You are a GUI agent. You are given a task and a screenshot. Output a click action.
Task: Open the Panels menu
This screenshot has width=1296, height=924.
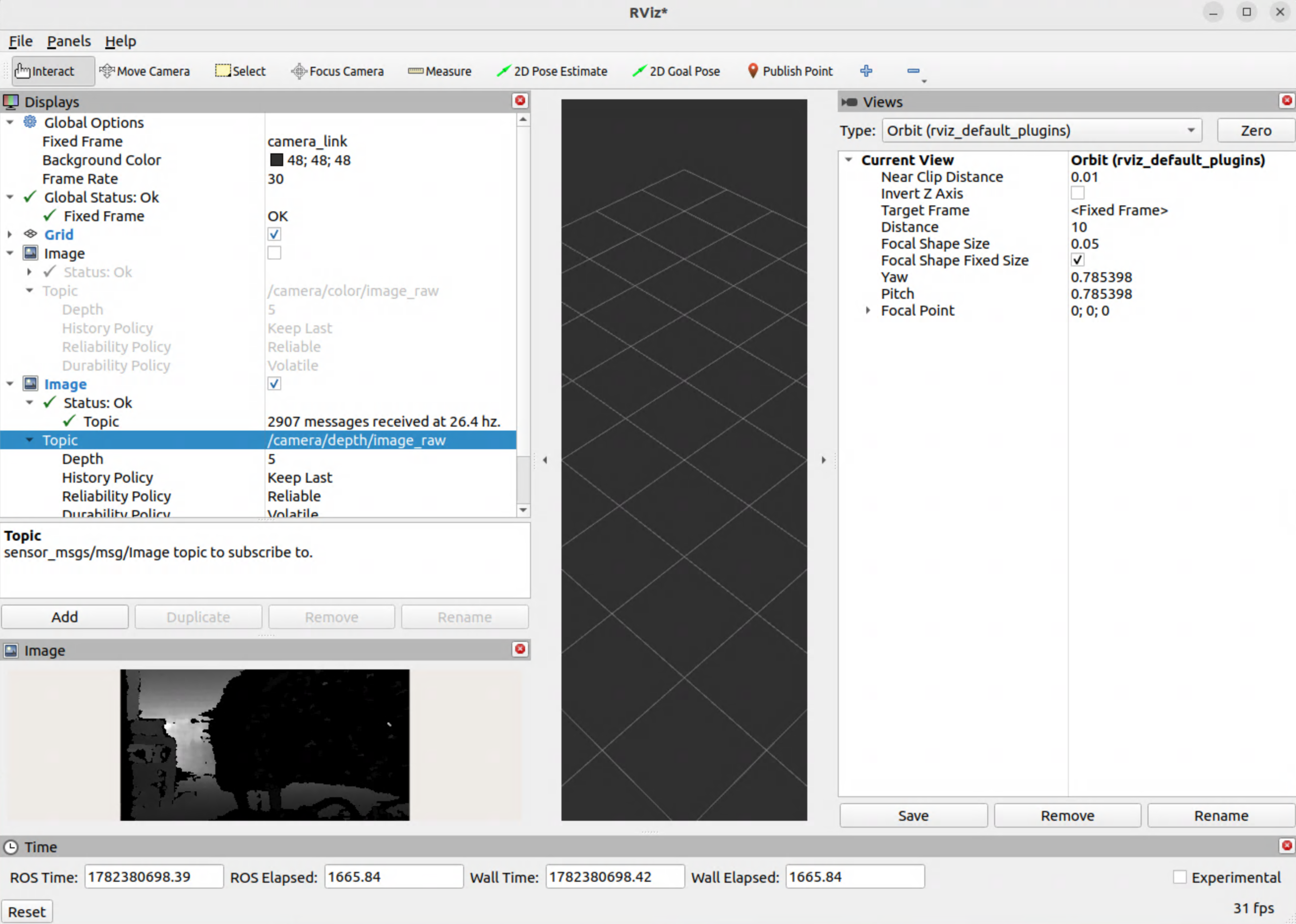click(69, 41)
